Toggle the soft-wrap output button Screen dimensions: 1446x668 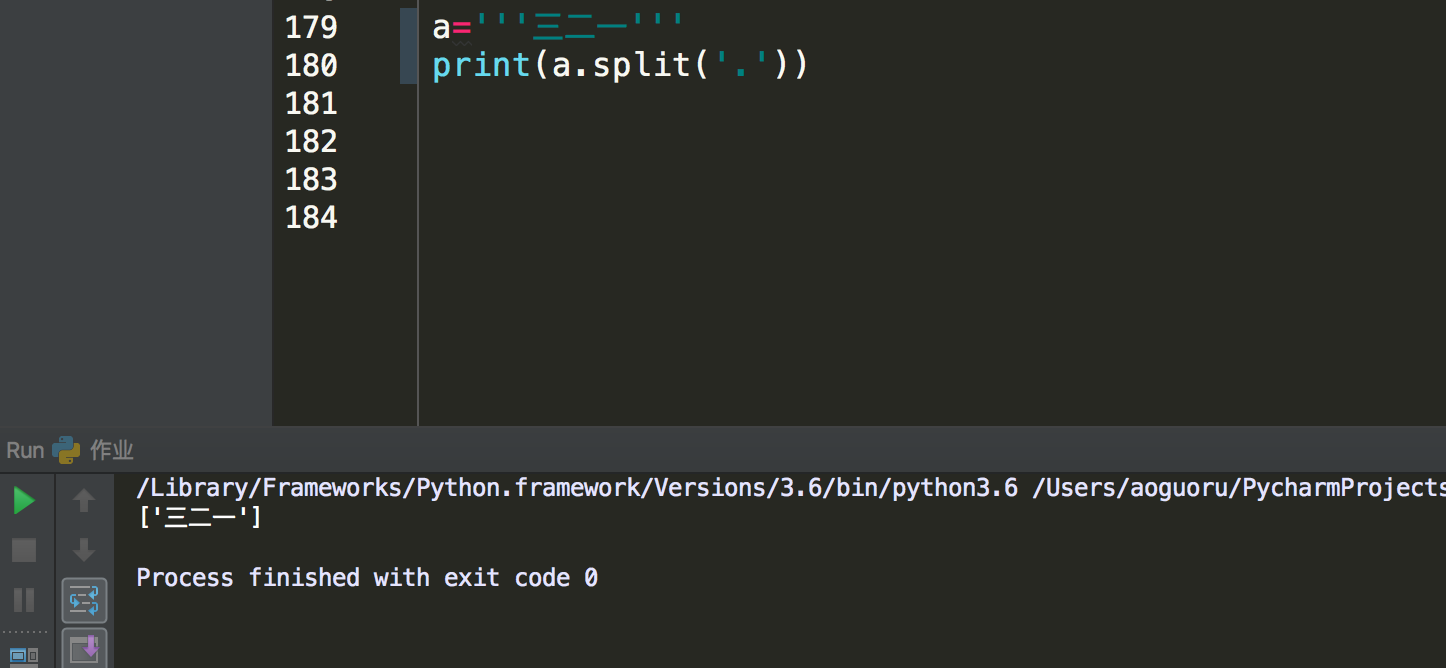pyautogui.click(x=84, y=600)
